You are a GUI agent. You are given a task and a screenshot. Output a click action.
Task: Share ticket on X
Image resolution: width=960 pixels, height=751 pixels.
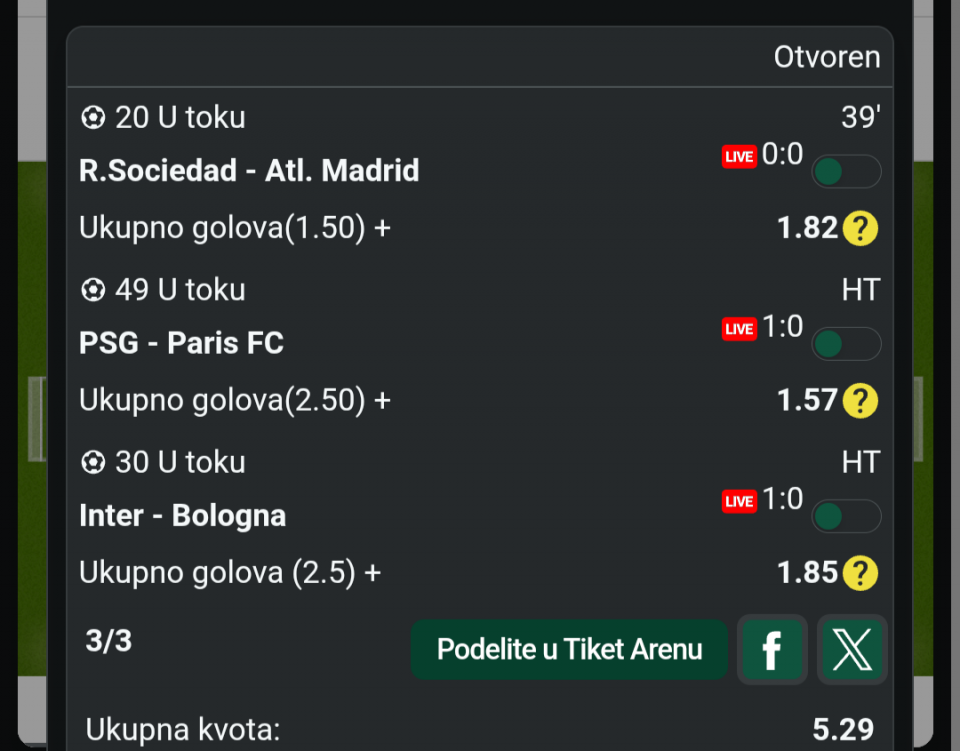(852, 650)
